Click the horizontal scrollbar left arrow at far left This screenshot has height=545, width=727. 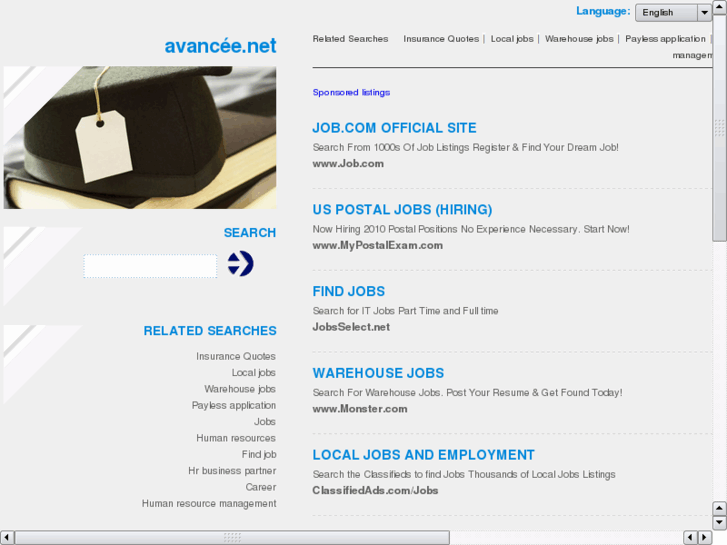tap(6, 537)
